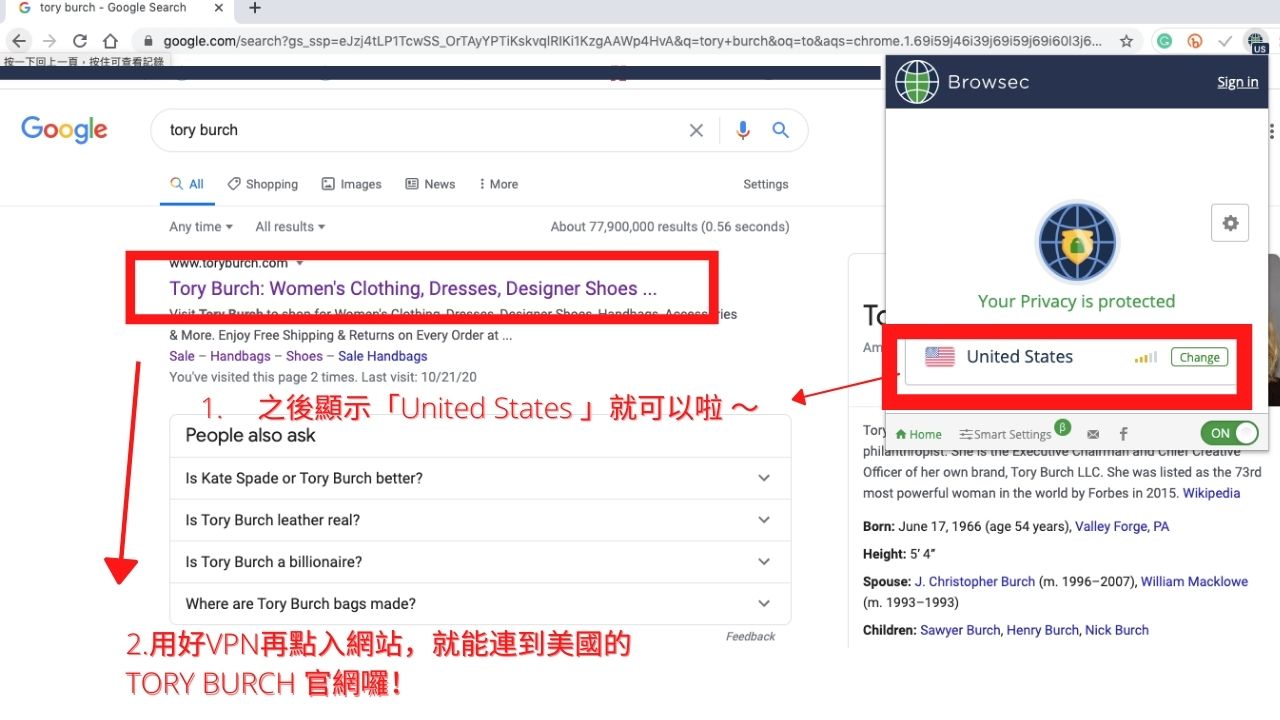Expand "Is Tory Burch a billionaire?" question
Image resolution: width=1280 pixels, height=720 pixels.
coord(480,562)
